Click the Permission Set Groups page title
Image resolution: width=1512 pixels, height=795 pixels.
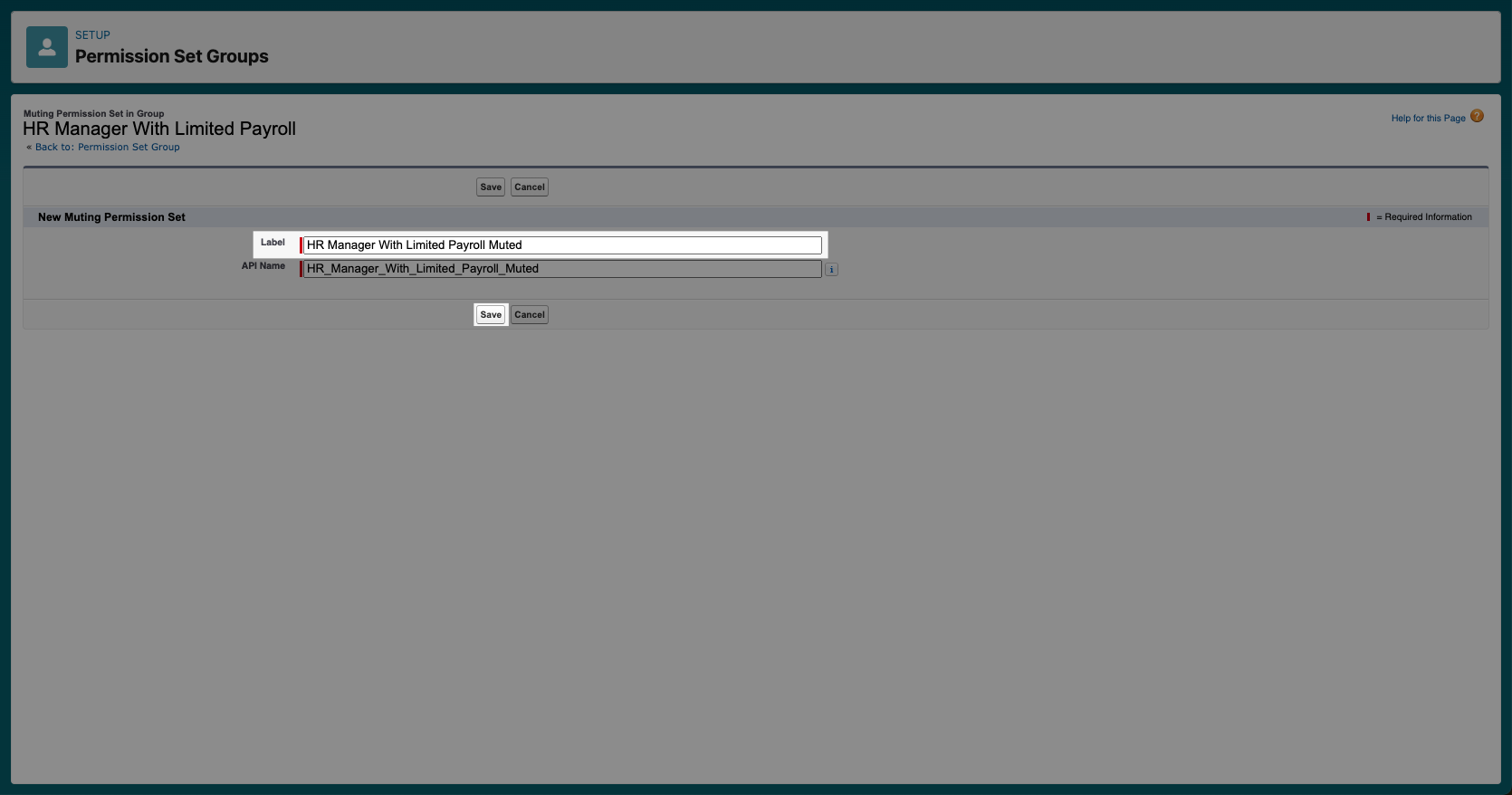(172, 56)
